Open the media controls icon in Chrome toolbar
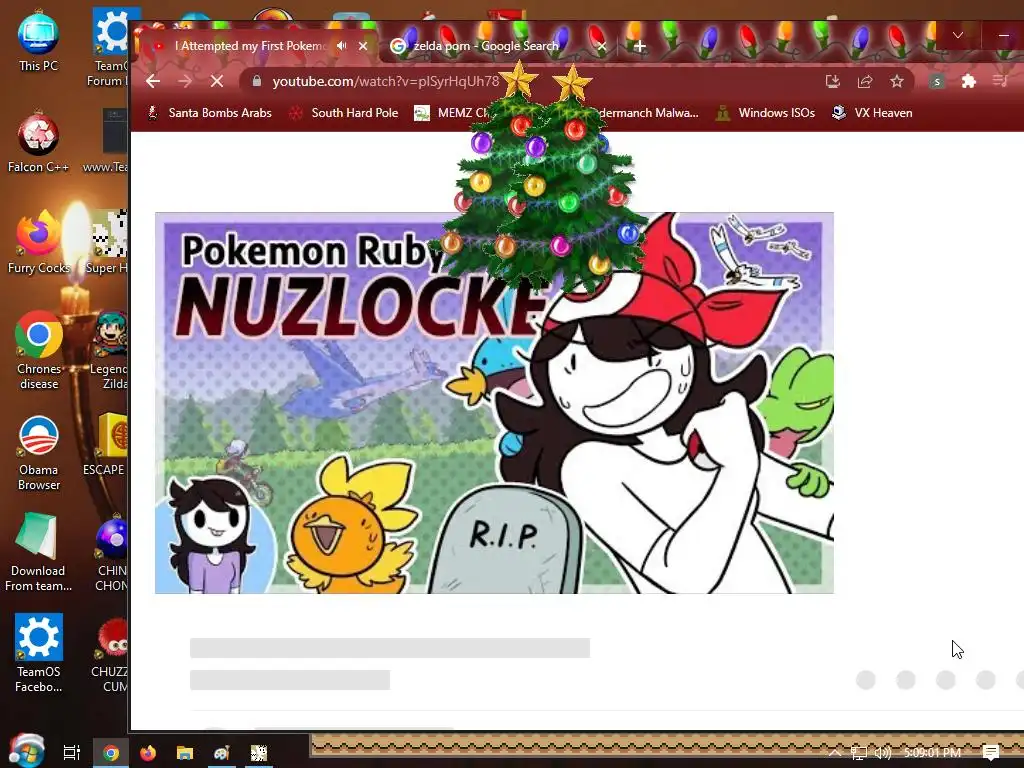1024x768 pixels. coord(1000,81)
